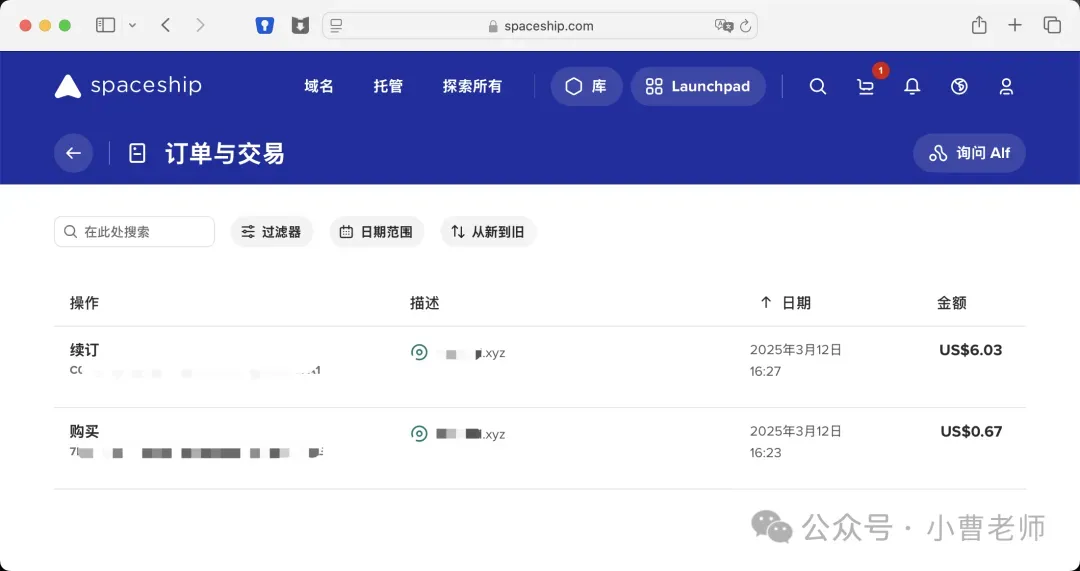Open the currency and language globe icon
The height and width of the screenshot is (571, 1080).
tap(959, 87)
